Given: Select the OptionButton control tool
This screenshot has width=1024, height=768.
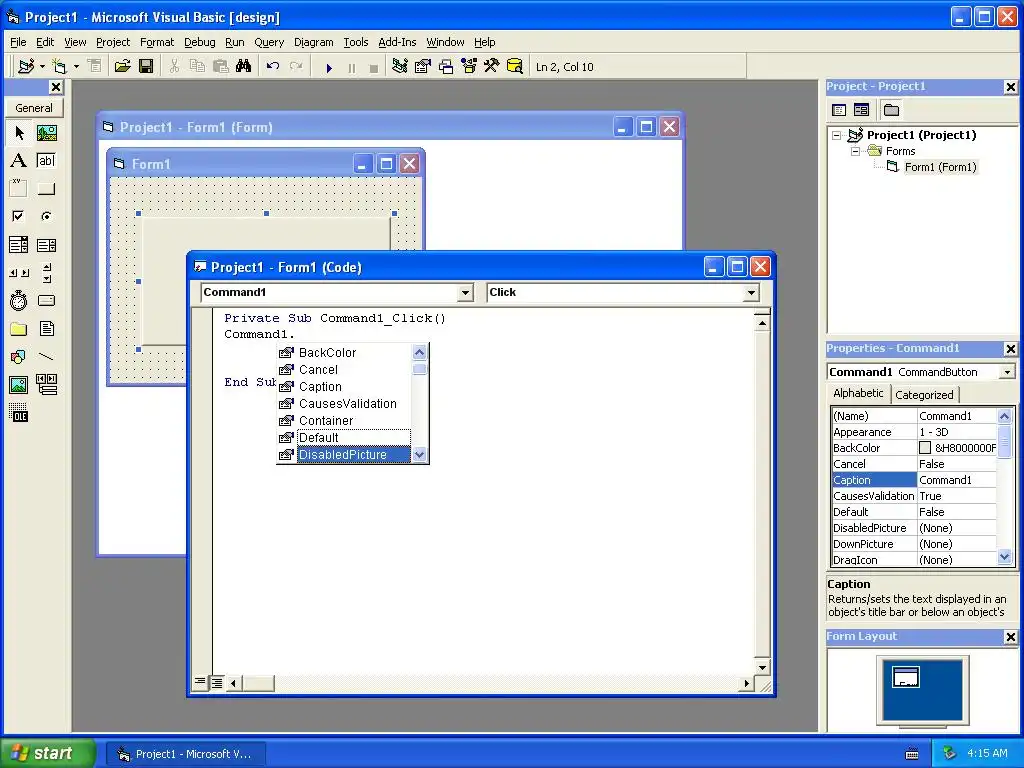Looking at the screenshot, I should [x=46, y=216].
